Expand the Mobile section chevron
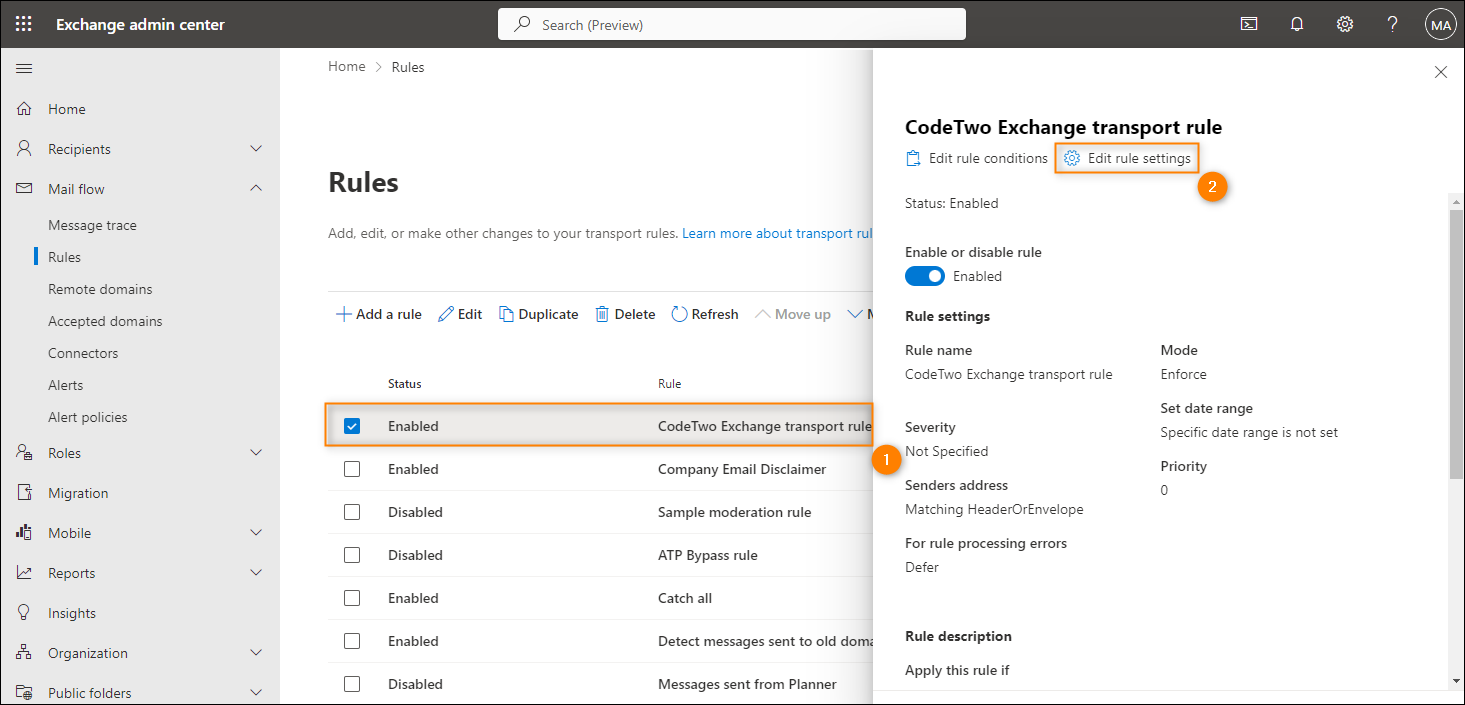The image size is (1465, 705). 256,533
